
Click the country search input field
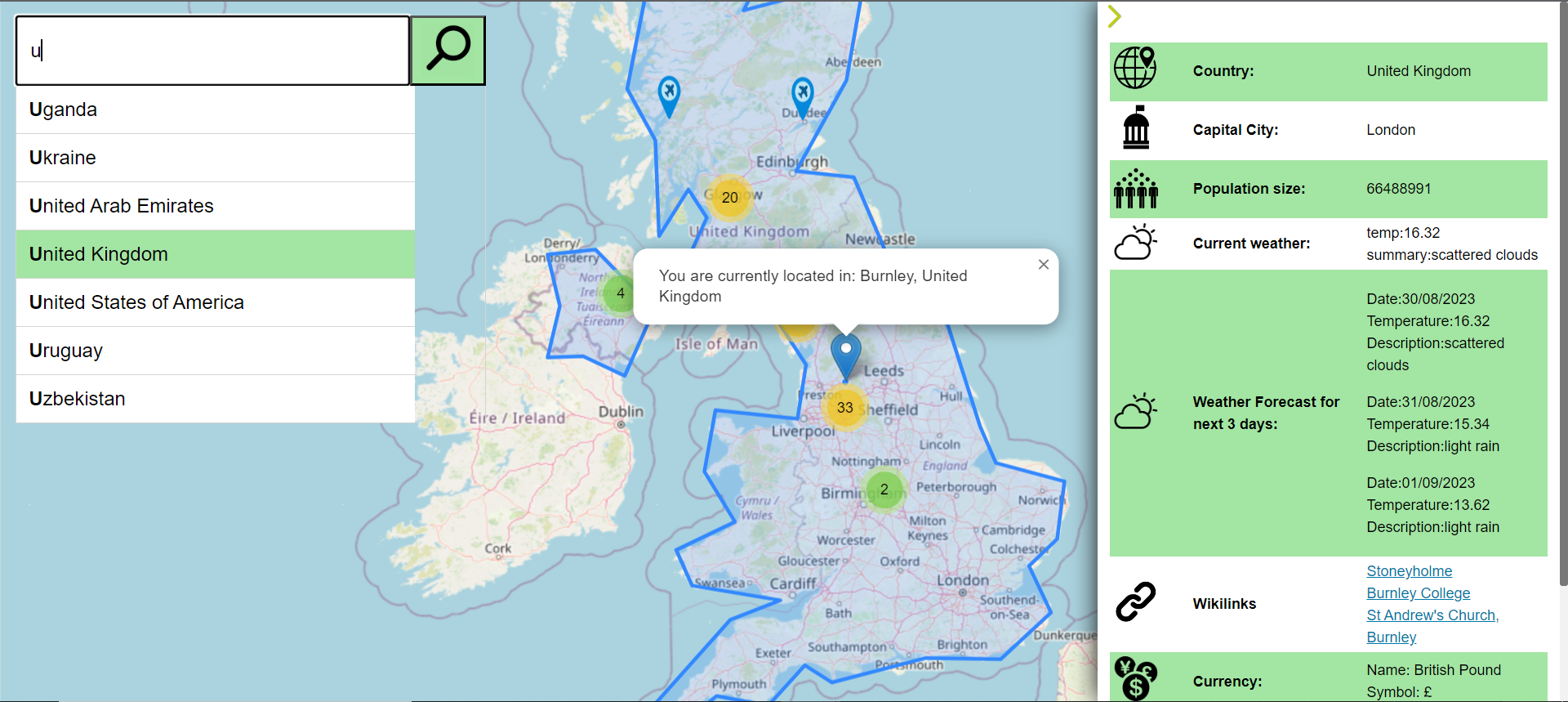pyautogui.click(x=212, y=51)
